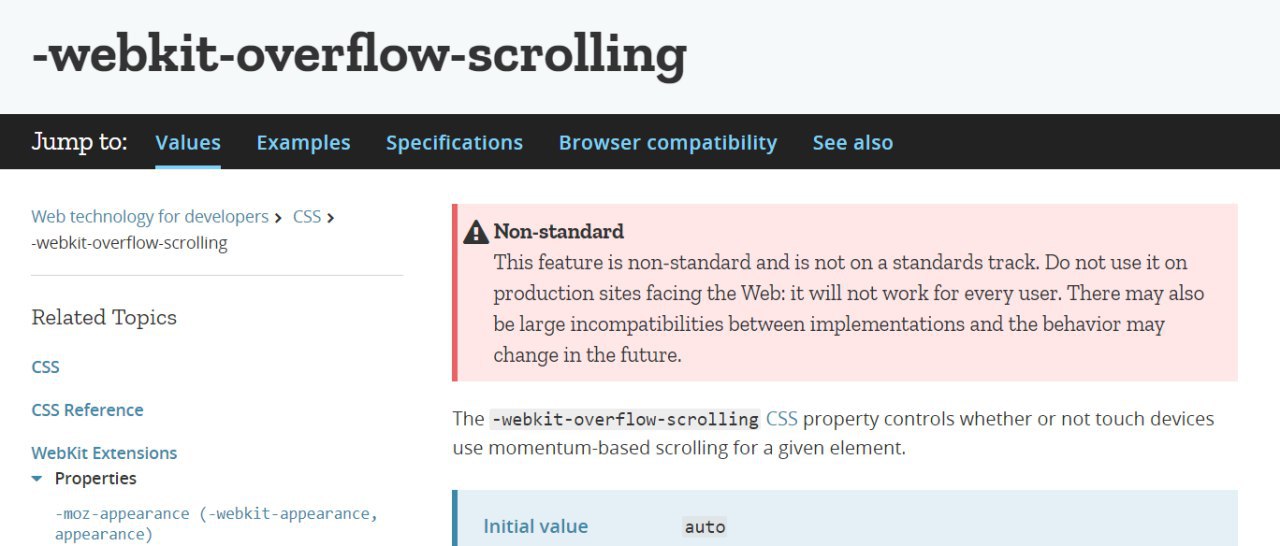
Task: Click the -webkit-overflow-scrolling page title
Action: 359,54
